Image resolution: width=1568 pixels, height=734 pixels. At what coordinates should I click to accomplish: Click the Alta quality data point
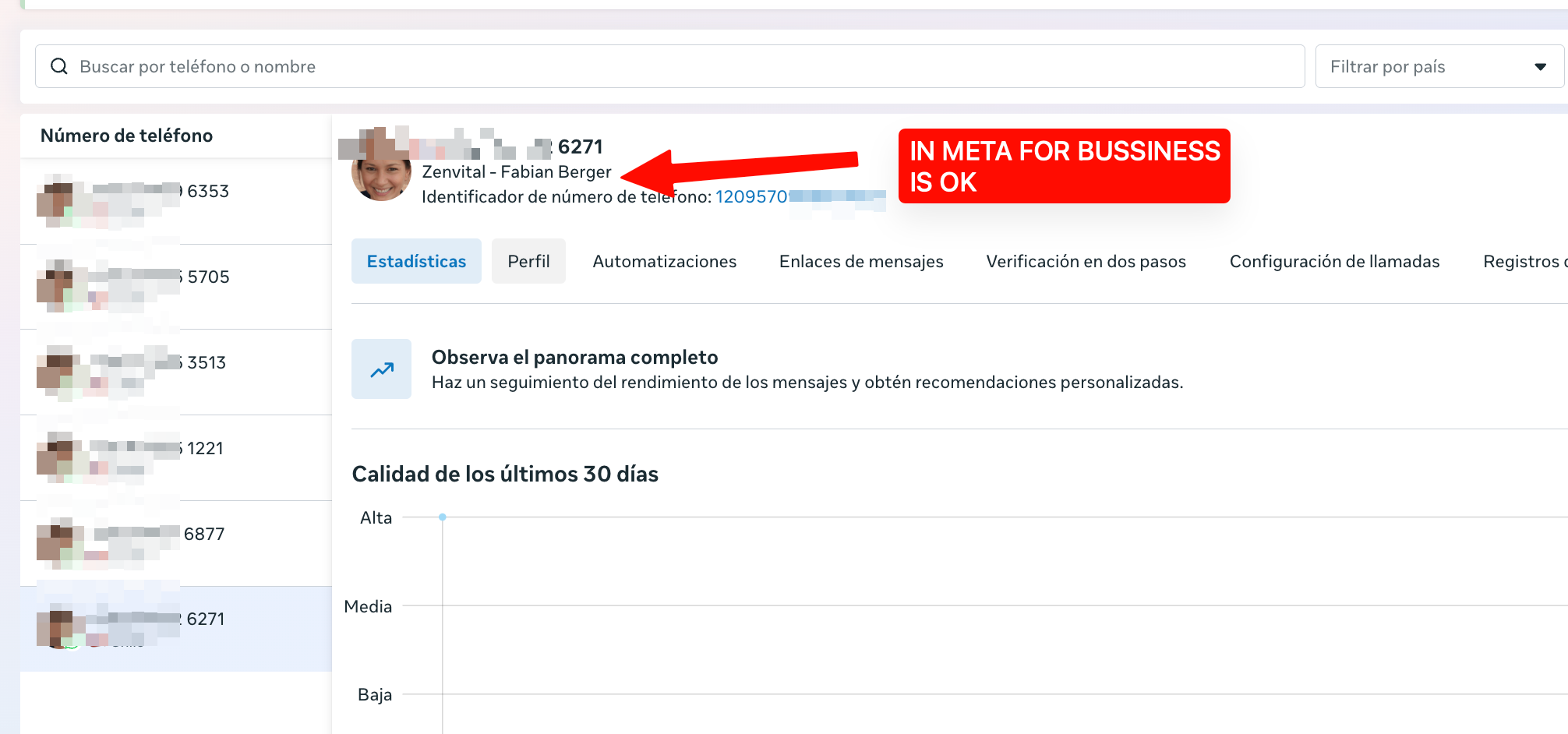click(x=443, y=517)
